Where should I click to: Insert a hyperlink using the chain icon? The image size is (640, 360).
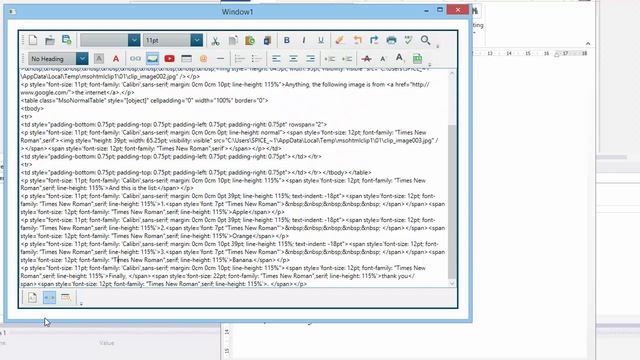pyautogui.click(x=135, y=59)
